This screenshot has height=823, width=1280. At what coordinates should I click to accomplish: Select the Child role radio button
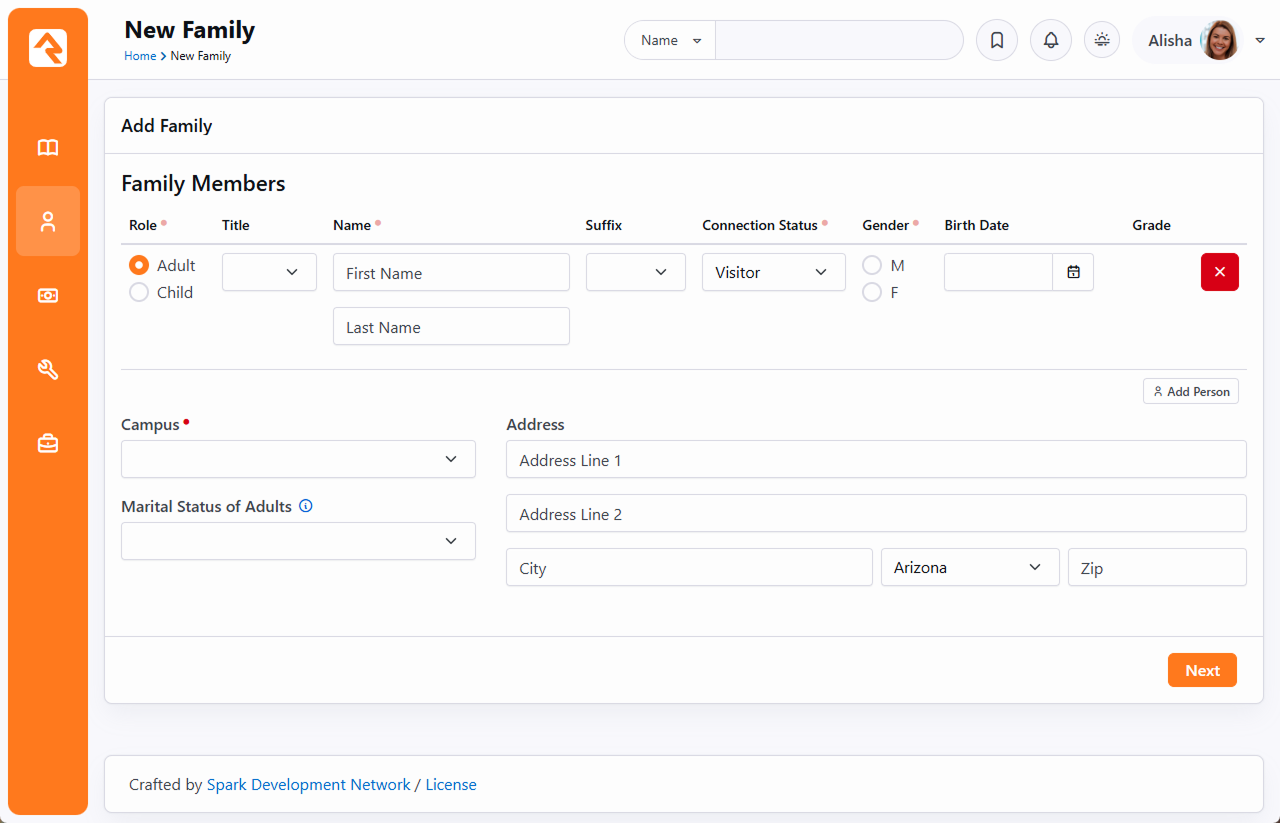[139, 293]
